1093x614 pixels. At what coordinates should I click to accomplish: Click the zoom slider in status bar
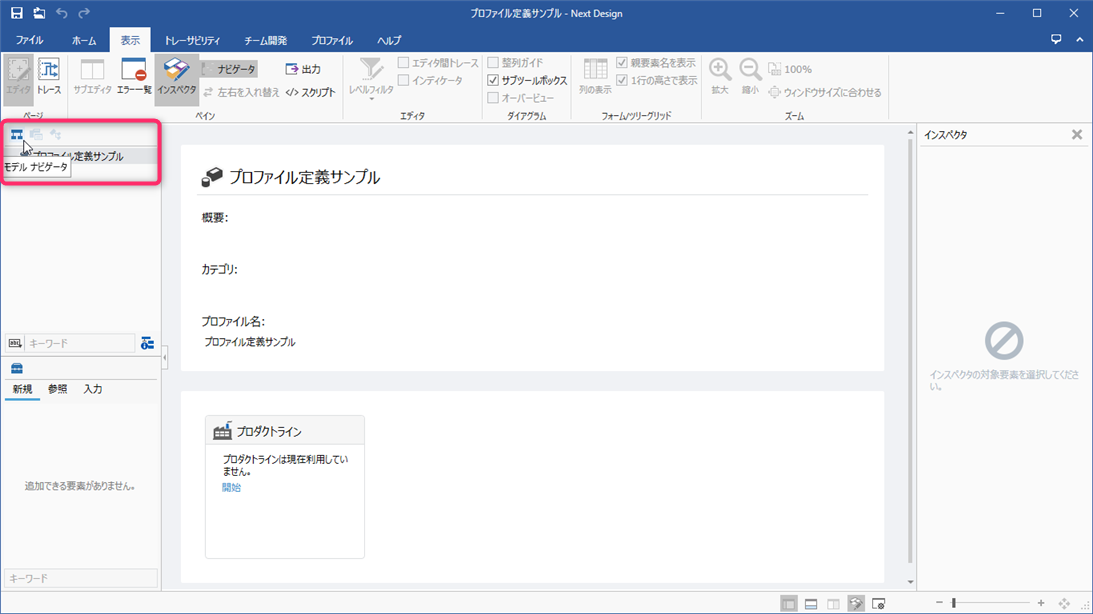954,603
